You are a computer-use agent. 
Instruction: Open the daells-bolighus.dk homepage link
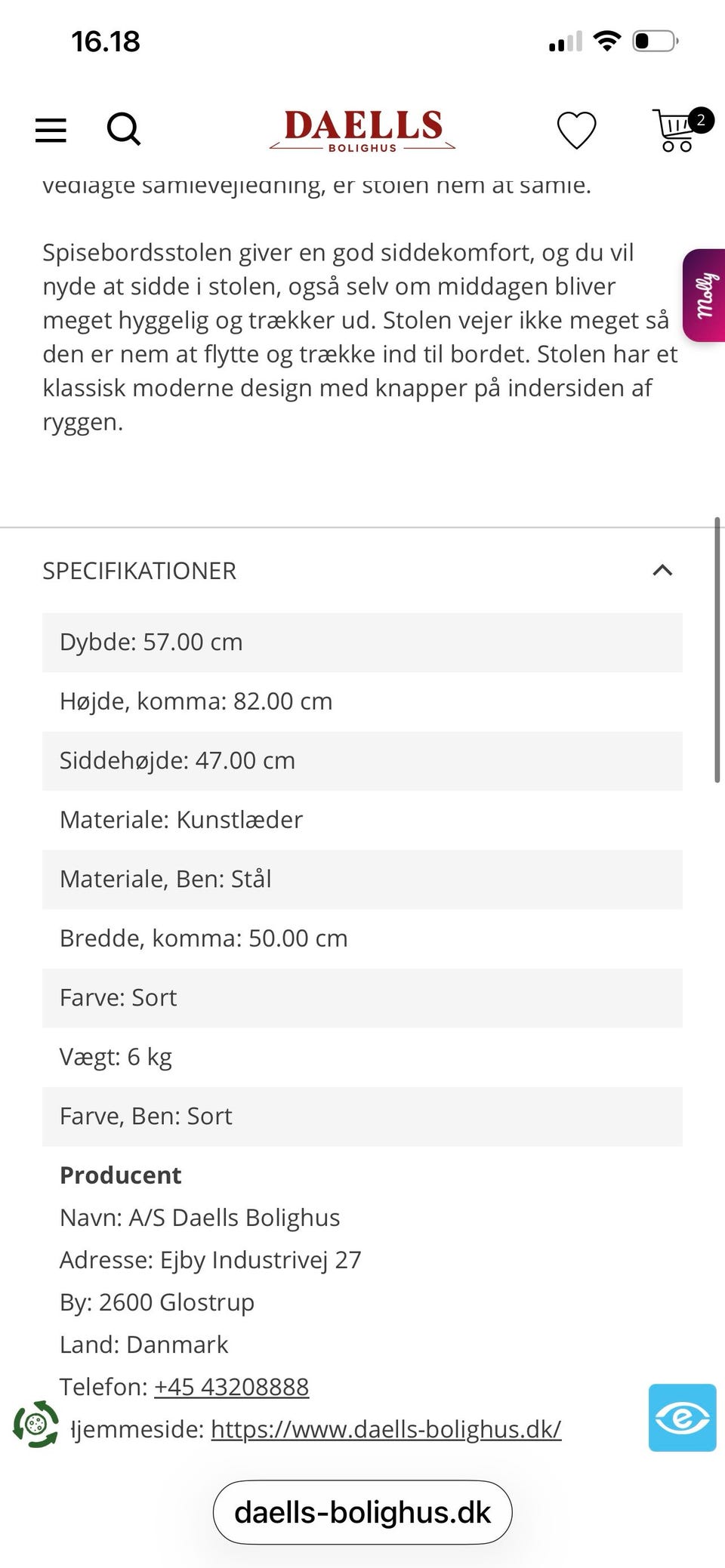[x=385, y=1429]
